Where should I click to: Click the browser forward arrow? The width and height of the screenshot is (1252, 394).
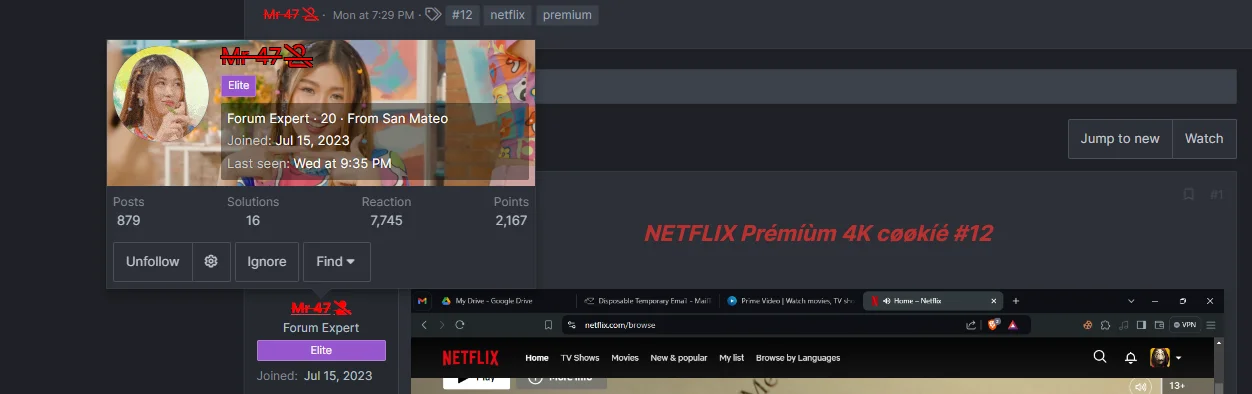point(442,325)
